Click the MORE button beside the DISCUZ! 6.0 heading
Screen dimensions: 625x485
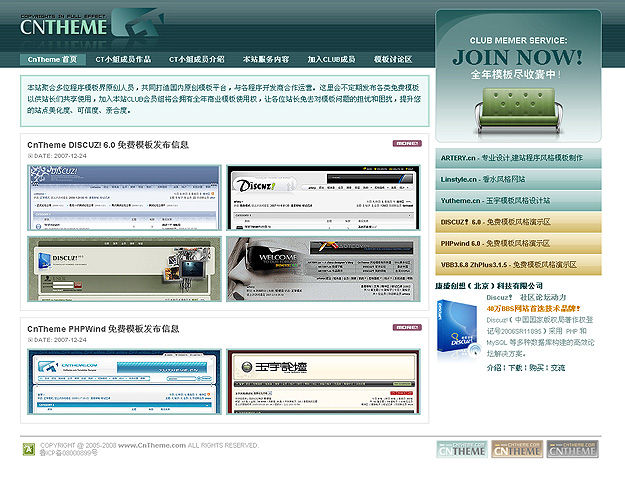(407, 144)
